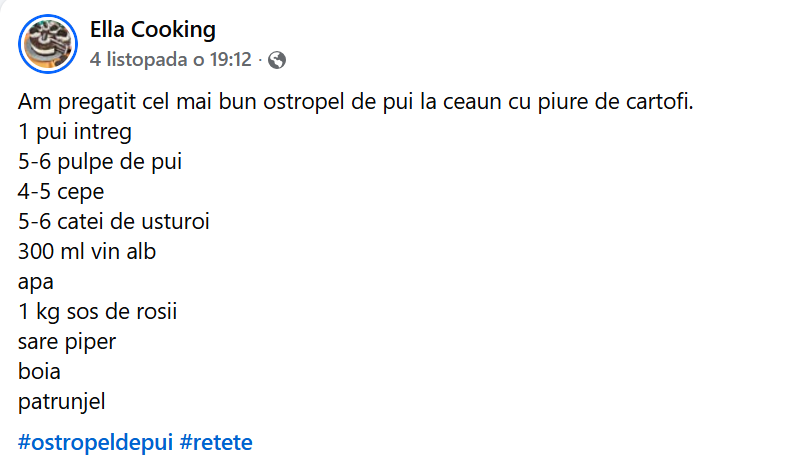The height and width of the screenshot is (467, 786).
Task: Click the Ella Cooking profile picture
Action: click(47, 42)
